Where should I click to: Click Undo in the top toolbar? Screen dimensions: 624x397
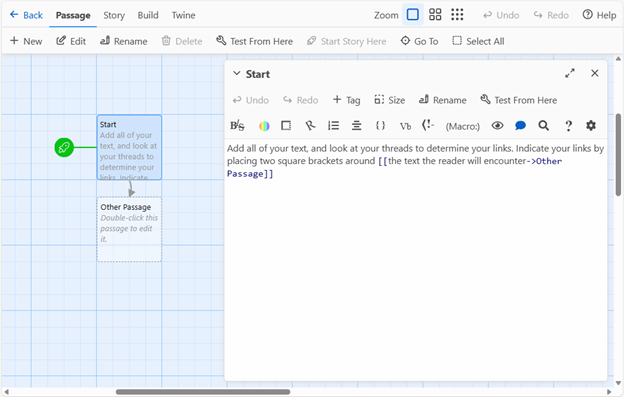coord(501,15)
